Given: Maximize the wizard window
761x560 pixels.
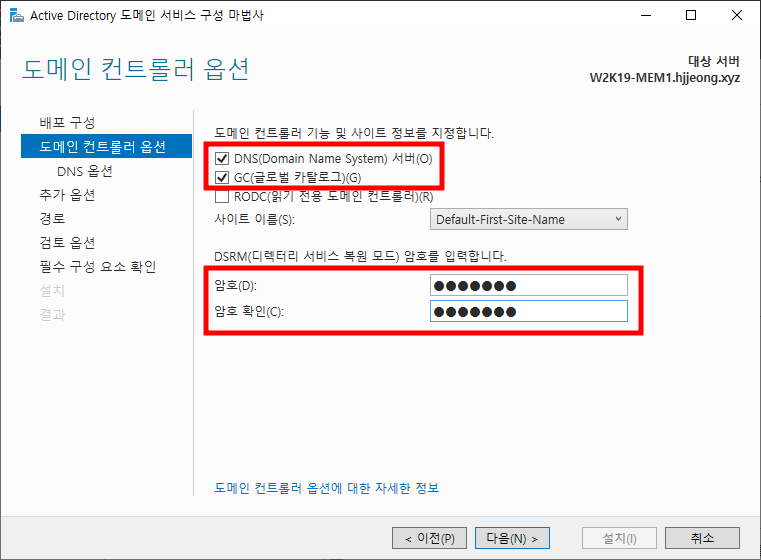Looking at the screenshot, I should (x=691, y=16).
